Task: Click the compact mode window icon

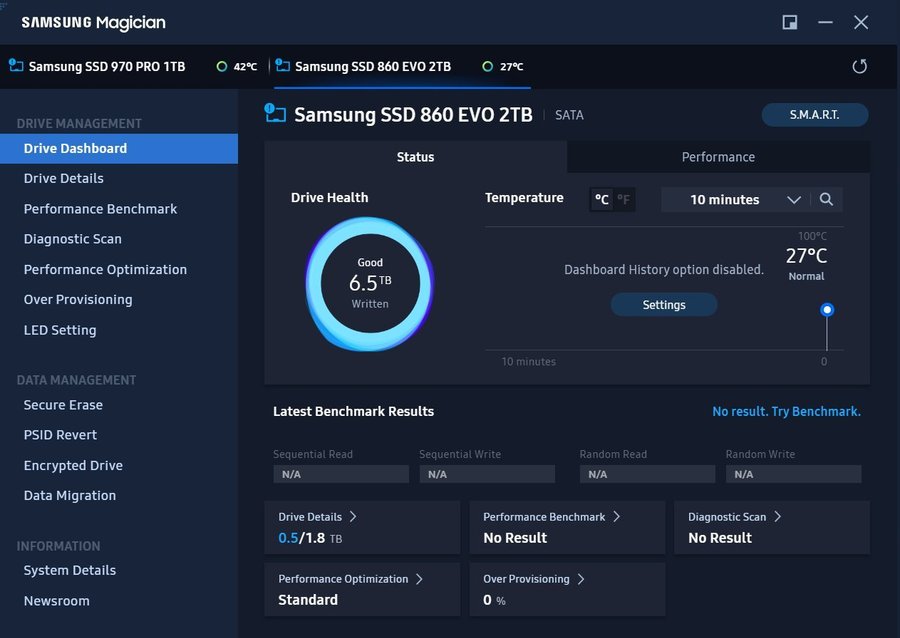Action: click(790, 22)
